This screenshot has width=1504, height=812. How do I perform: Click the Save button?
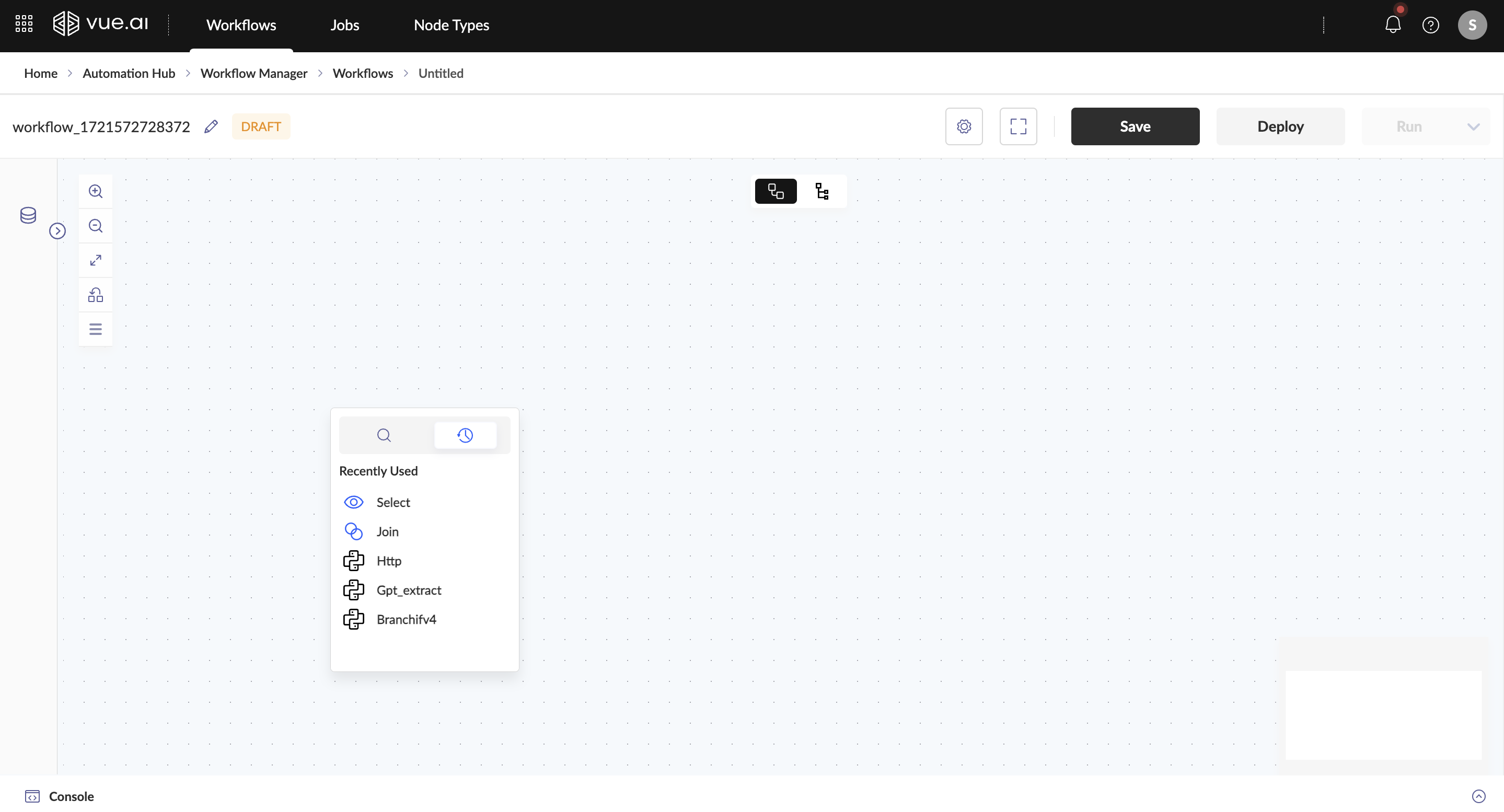coord(1135,126)
